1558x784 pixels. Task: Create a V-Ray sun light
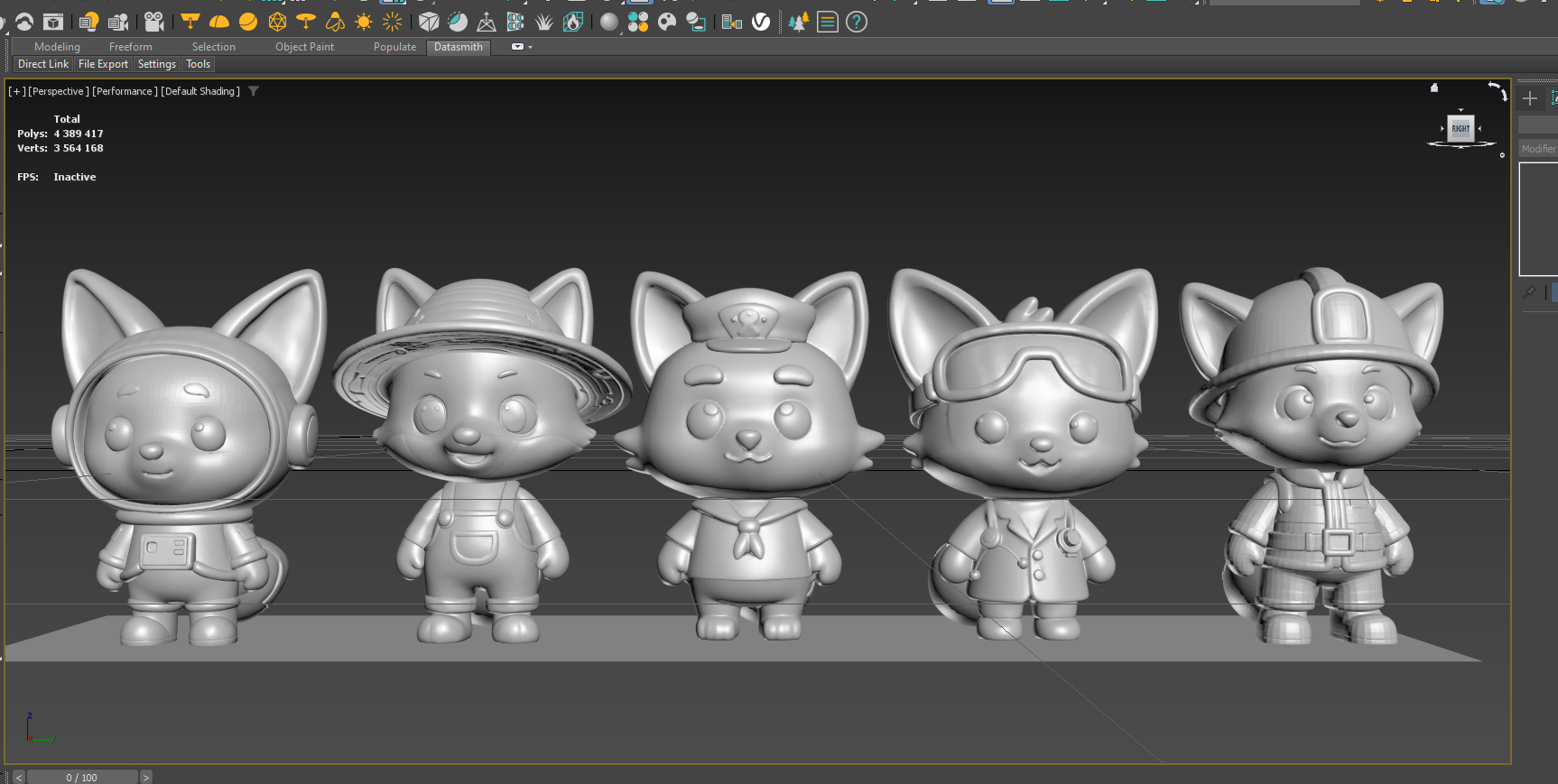[x=364, y=22]
